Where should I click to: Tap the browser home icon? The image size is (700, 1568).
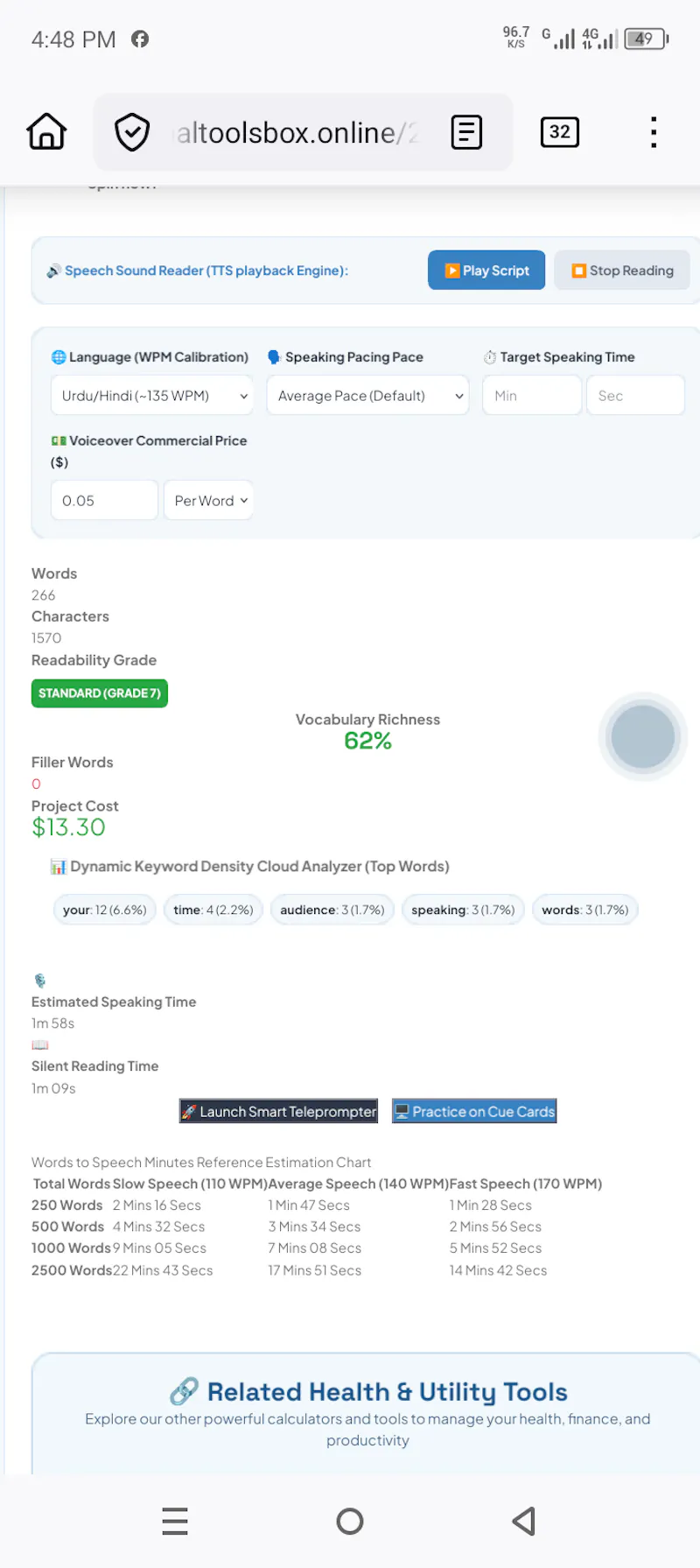[46, 132]
